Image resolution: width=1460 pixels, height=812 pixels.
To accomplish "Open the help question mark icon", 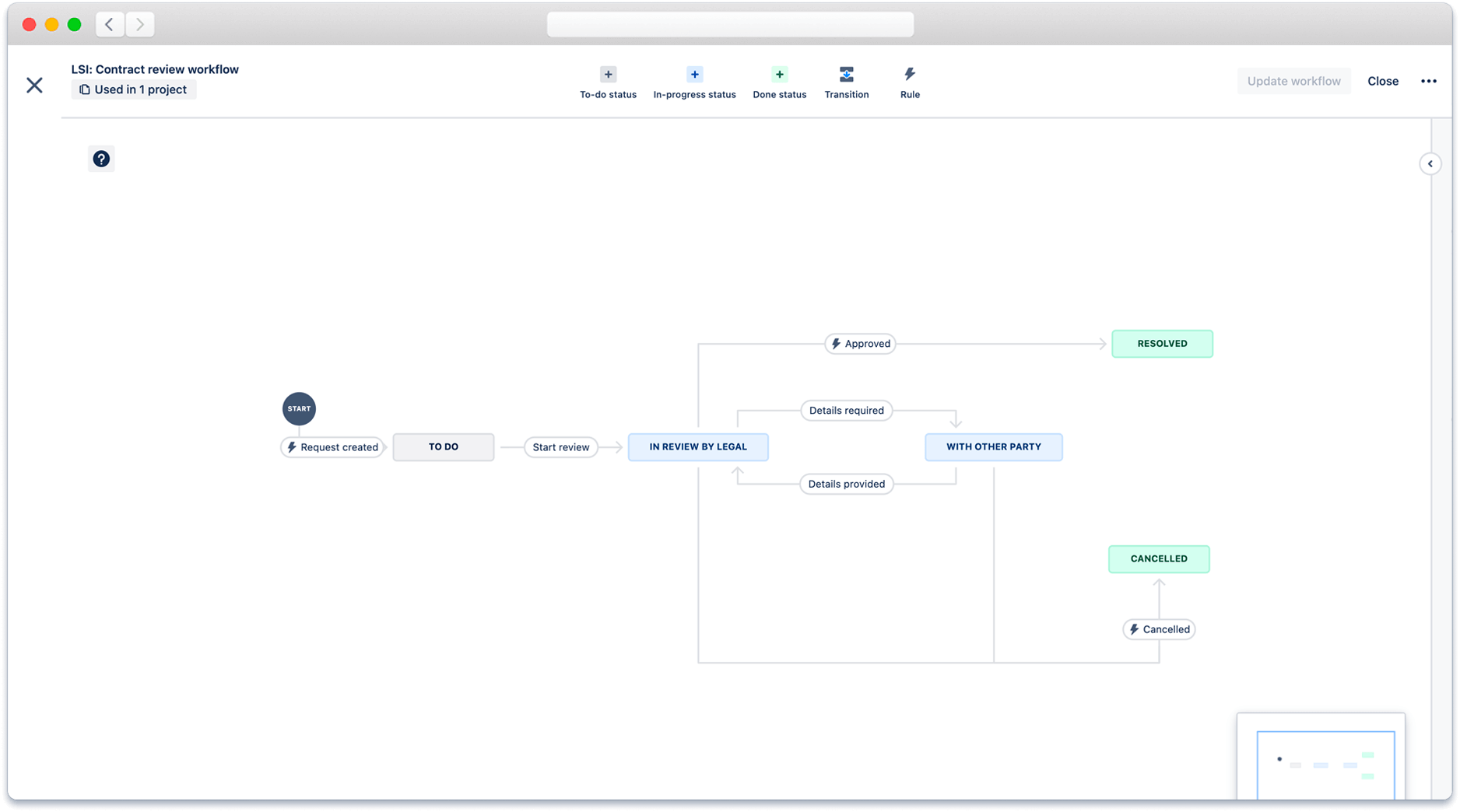I will [101, 158].
